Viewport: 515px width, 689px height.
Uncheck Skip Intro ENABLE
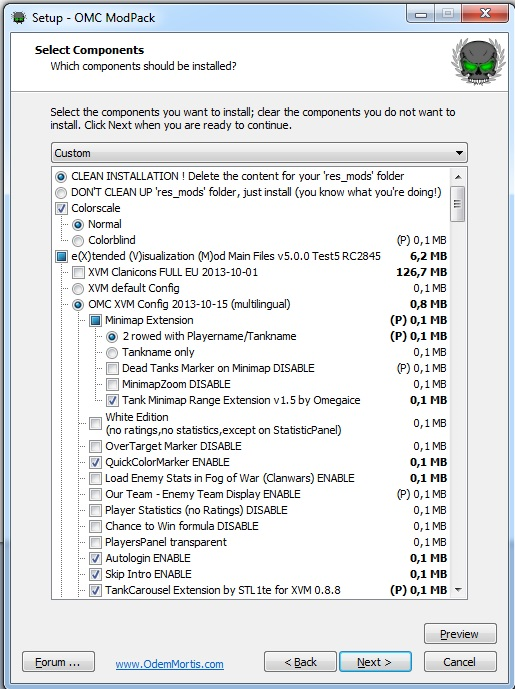pos(95,574)
